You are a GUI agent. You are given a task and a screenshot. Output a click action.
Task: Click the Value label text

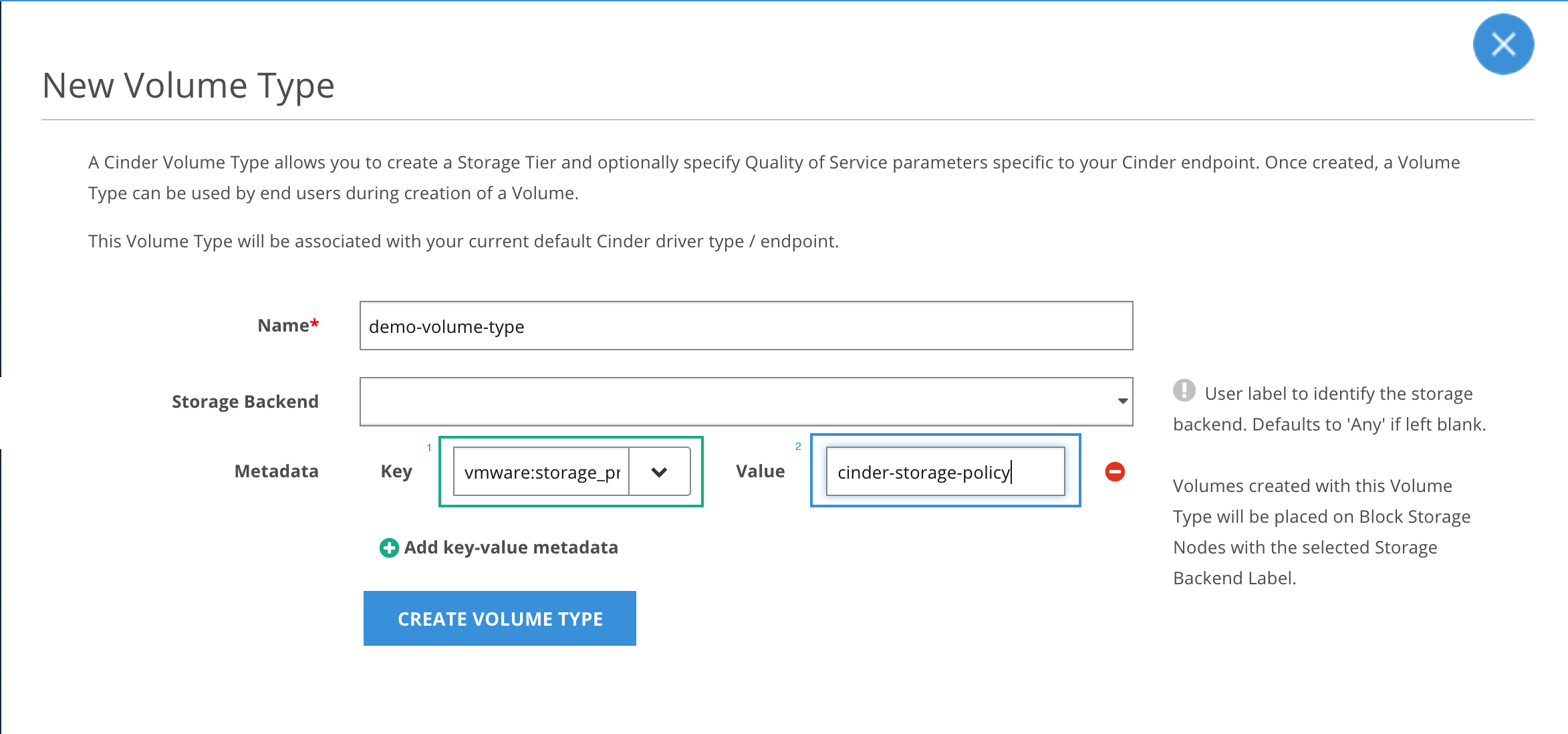(x=760, y=471)
